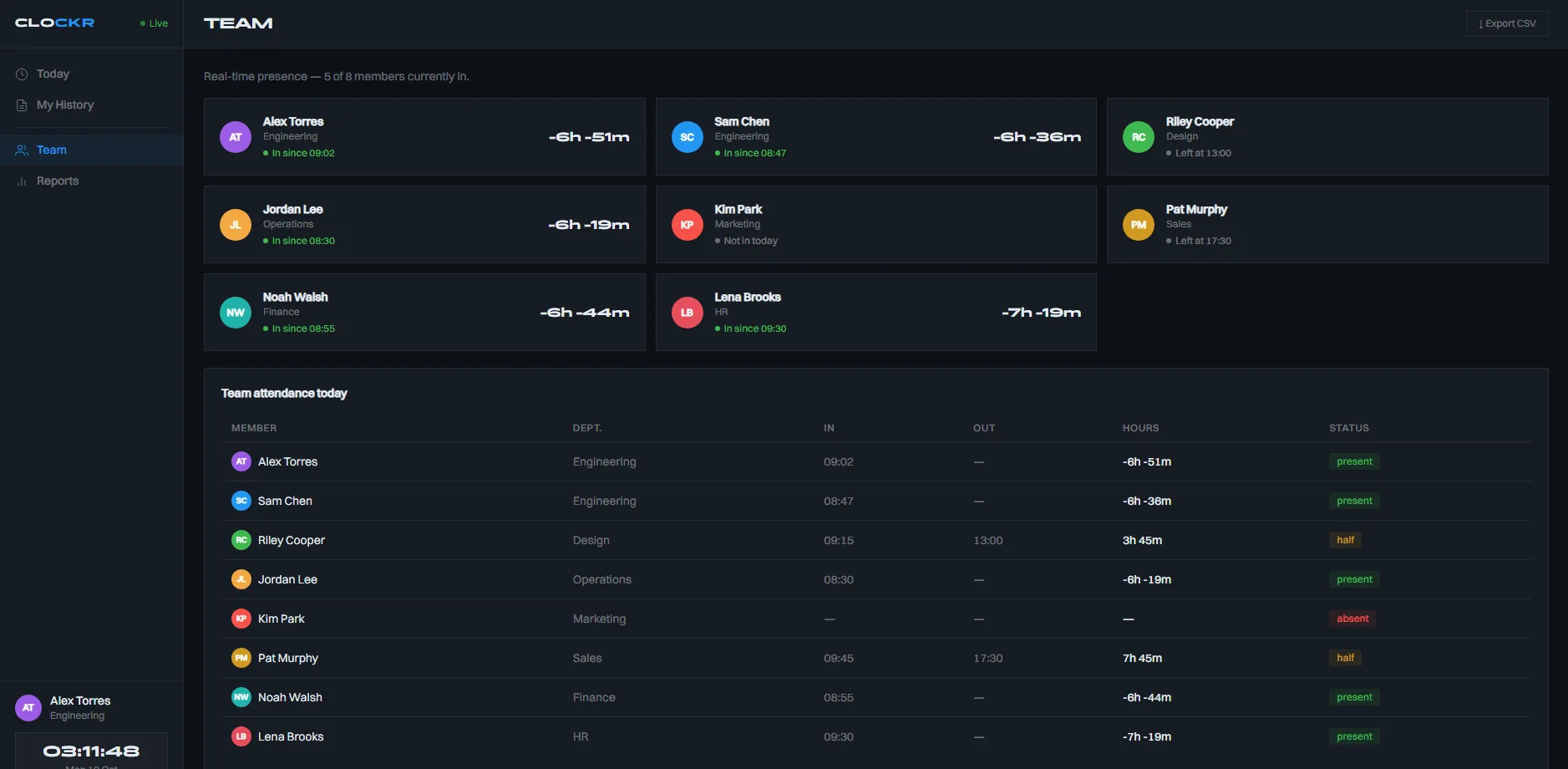Click 'In since 09:30' on Lena Brooks card
This screenshot has height=769, width=1568.
(751, 328)
